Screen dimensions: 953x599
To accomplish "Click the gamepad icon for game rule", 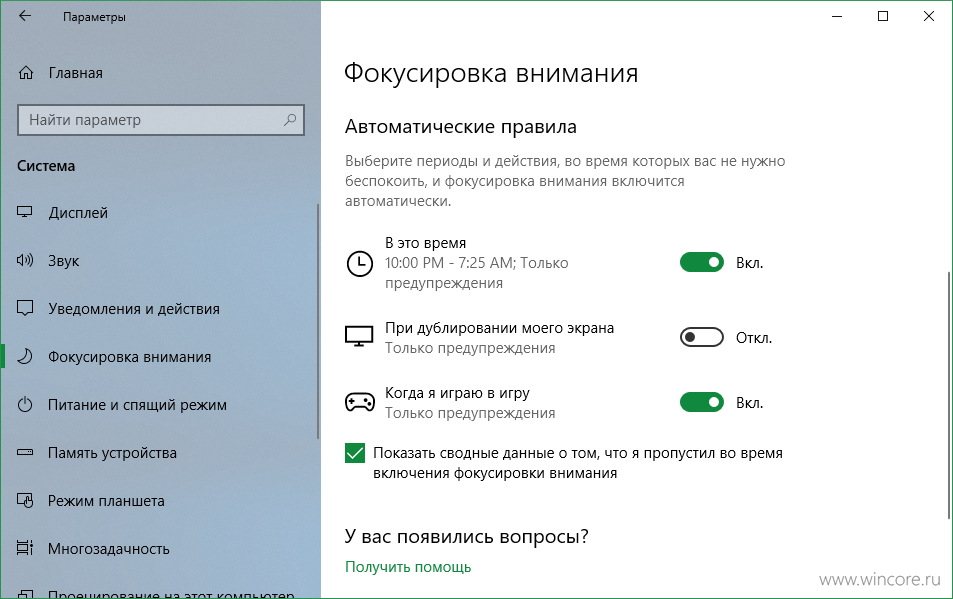I will (x=360, y=402).
